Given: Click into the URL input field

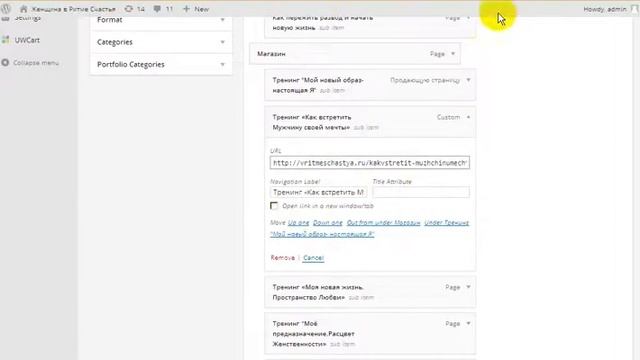Looking at the screenshot, I should tap(369, 163).
